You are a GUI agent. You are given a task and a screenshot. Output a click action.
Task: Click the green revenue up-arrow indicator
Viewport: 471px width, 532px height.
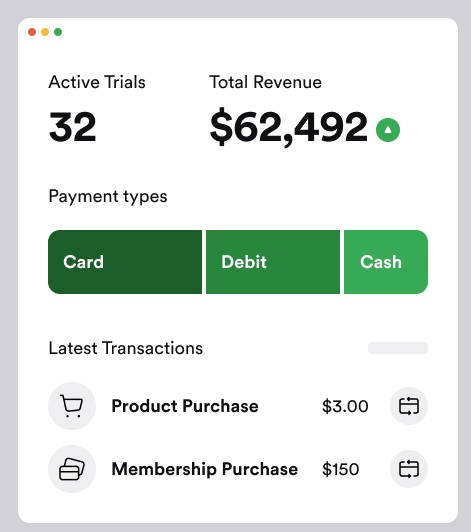pyautogui.click(x=388, y=130)
